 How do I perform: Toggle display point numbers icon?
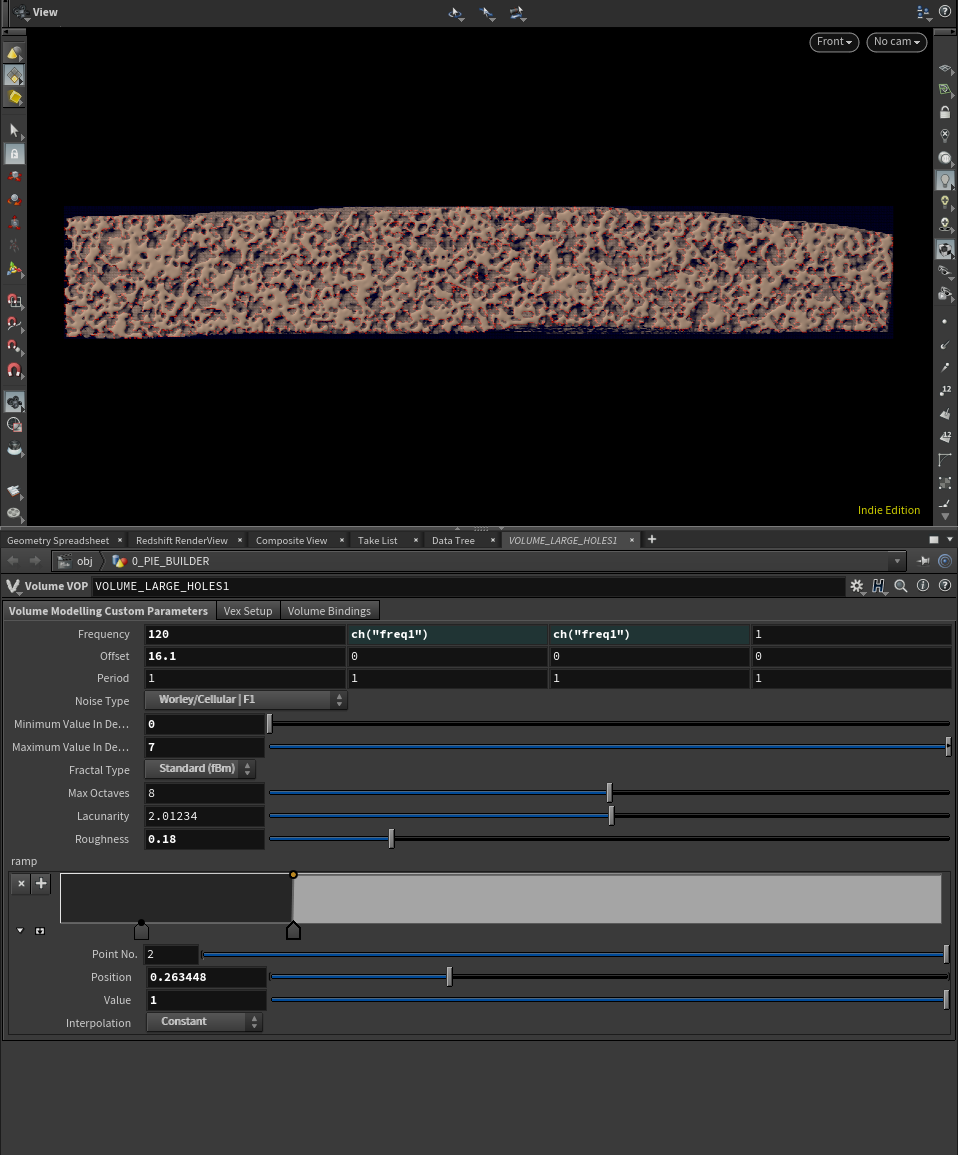click(945, 390)
